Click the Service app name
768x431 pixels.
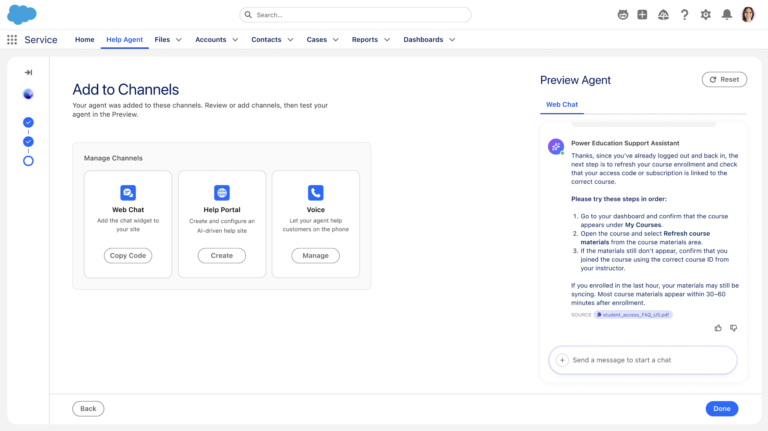[x=41, y=40]
